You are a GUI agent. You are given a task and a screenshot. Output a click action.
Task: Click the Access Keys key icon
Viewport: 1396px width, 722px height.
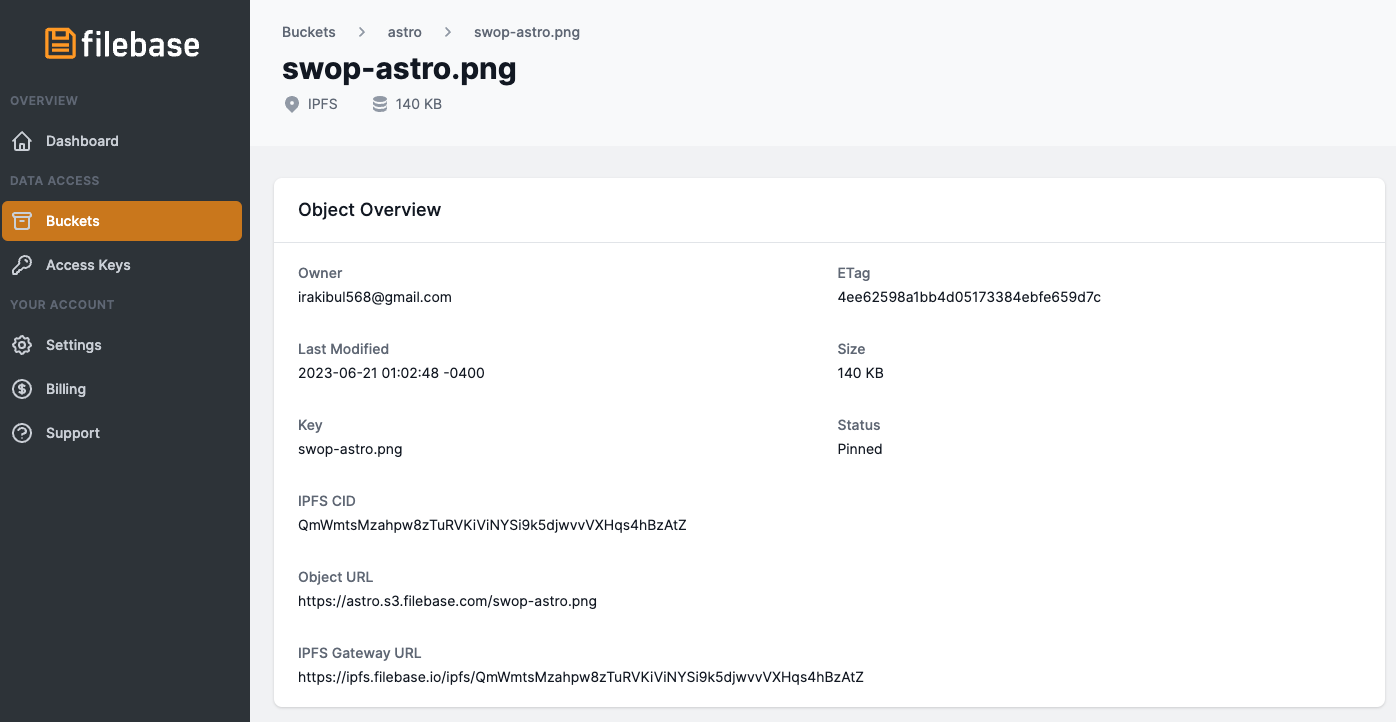point(22,265)
